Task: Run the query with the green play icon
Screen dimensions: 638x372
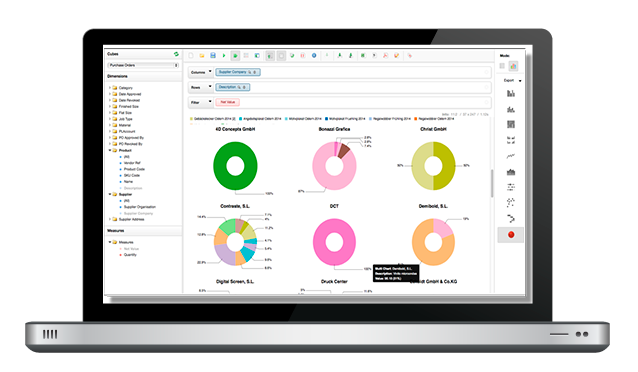Action: [224, 55]
